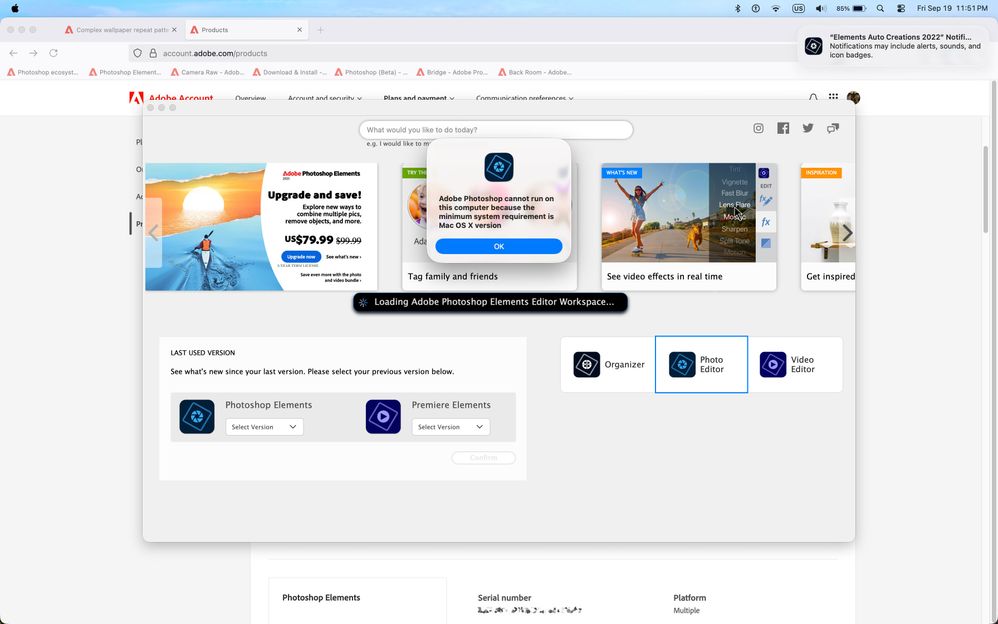Switch to Complex wallpaper repeat pattern tab
The width and height of the screenshot is (998, 624).
tap(121, 30)
